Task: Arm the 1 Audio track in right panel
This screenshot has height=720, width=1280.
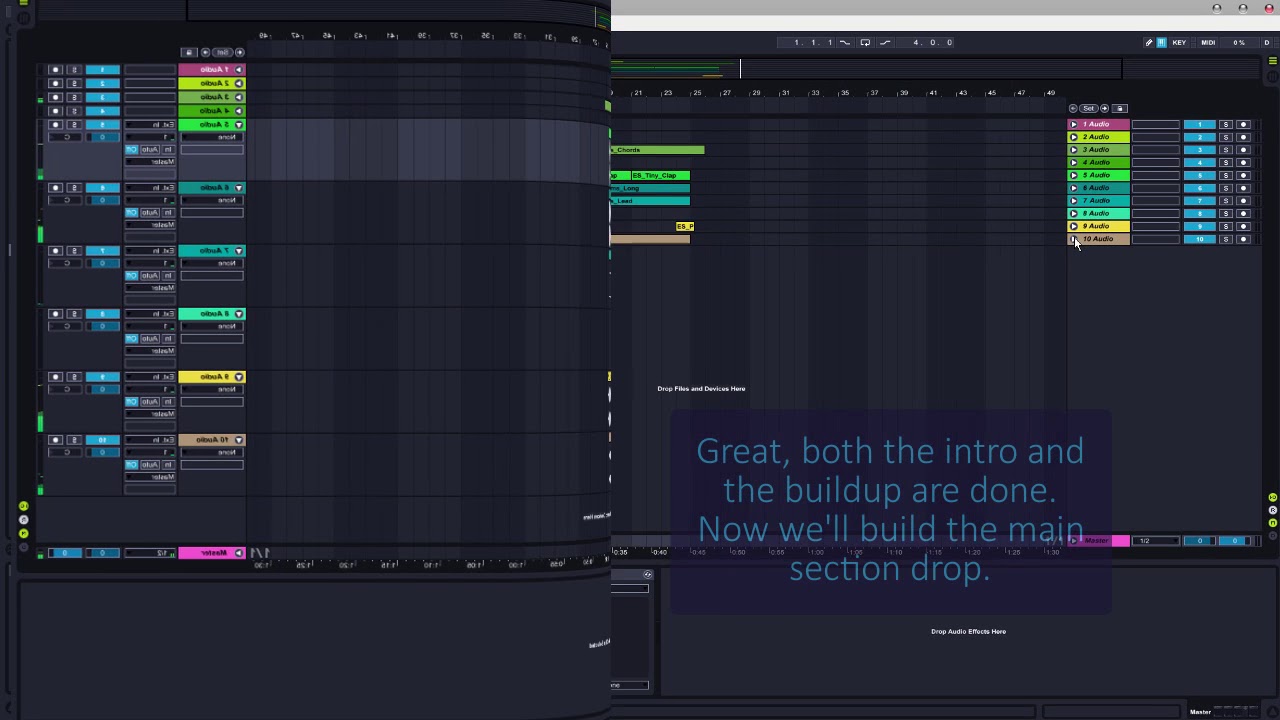Action: point(1243,124)
